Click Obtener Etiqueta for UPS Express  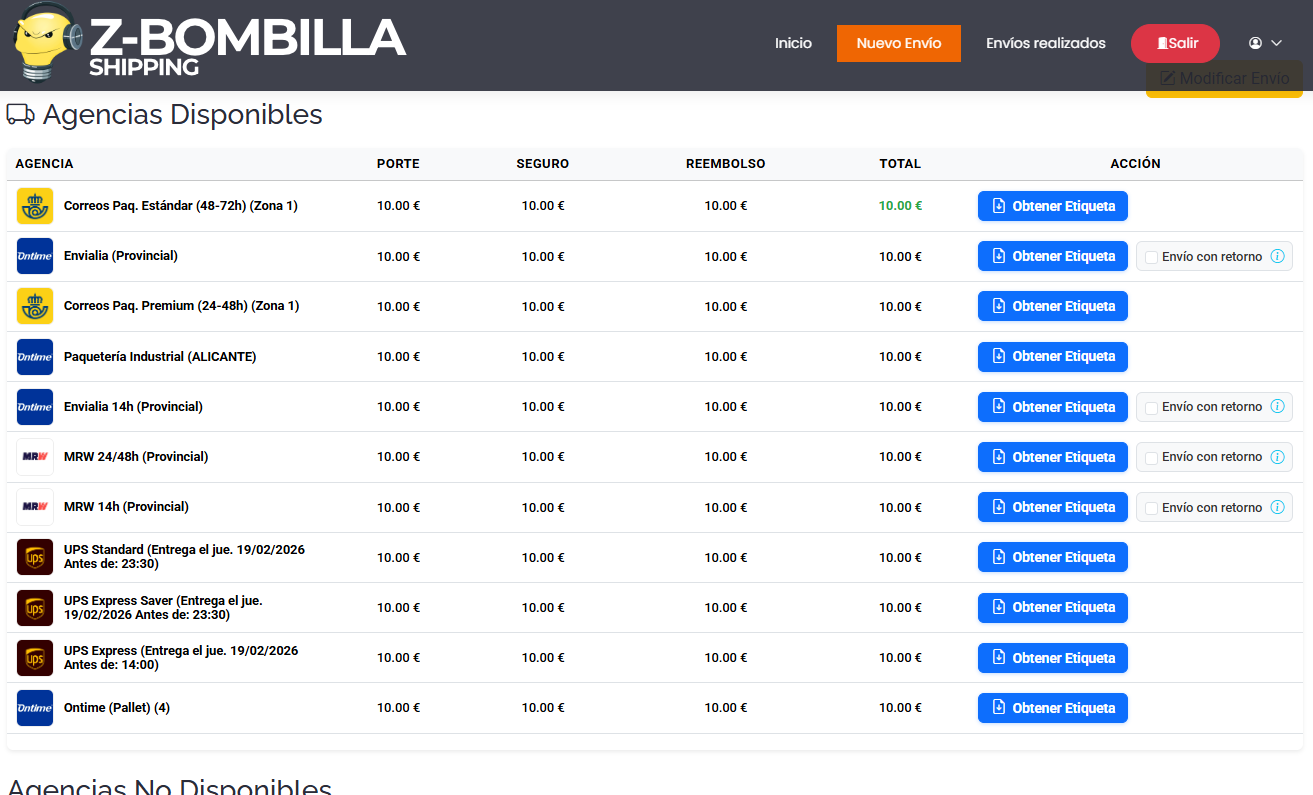coord(1052,658)
